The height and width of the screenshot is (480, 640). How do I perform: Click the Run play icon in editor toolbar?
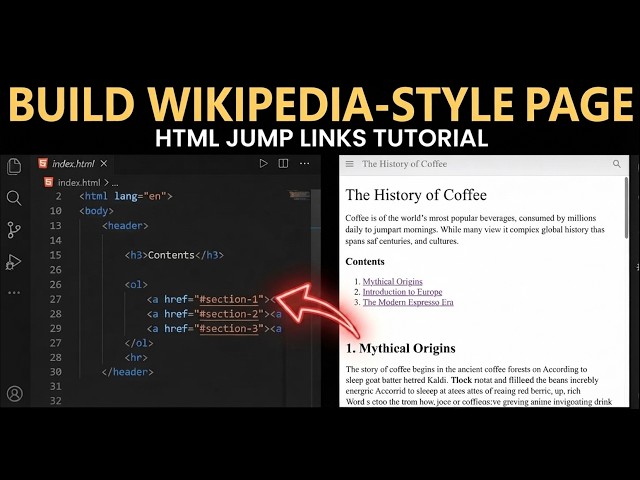tap(263, 164)
